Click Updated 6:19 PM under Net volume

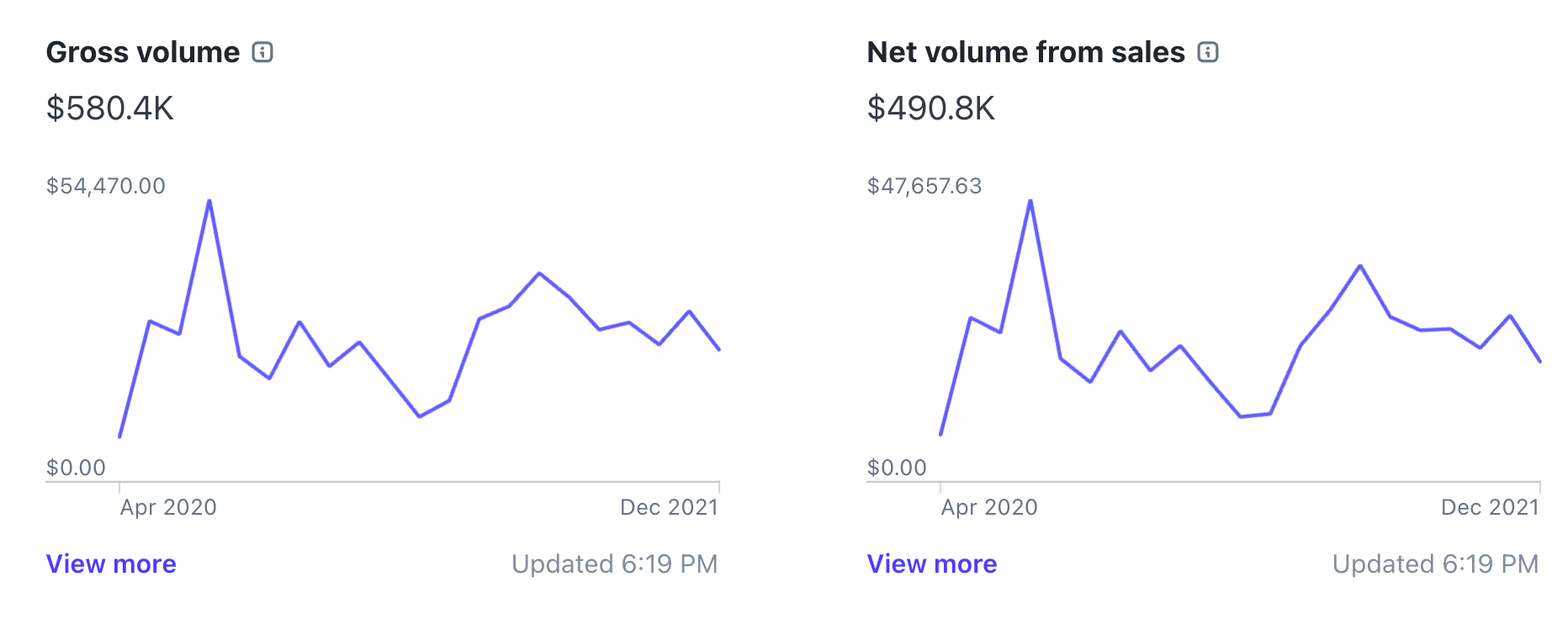tap(1435, 563)
